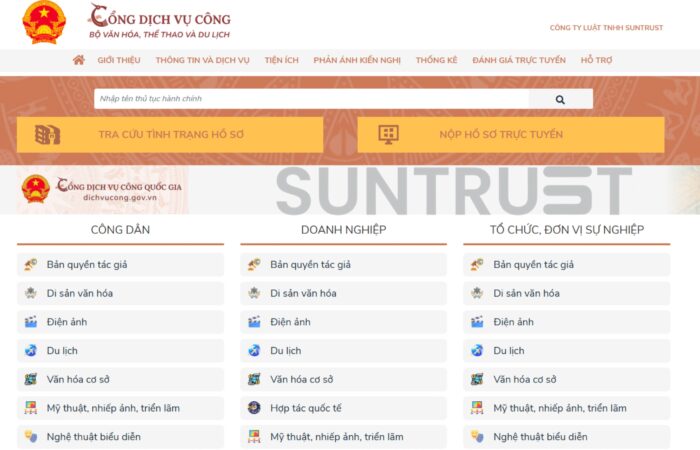Click Nghệ thuật biểu diễn mask icon under Tổ chức
This screenshot has width=700, height=450.
pyautogui.click(x=477, y=437)
